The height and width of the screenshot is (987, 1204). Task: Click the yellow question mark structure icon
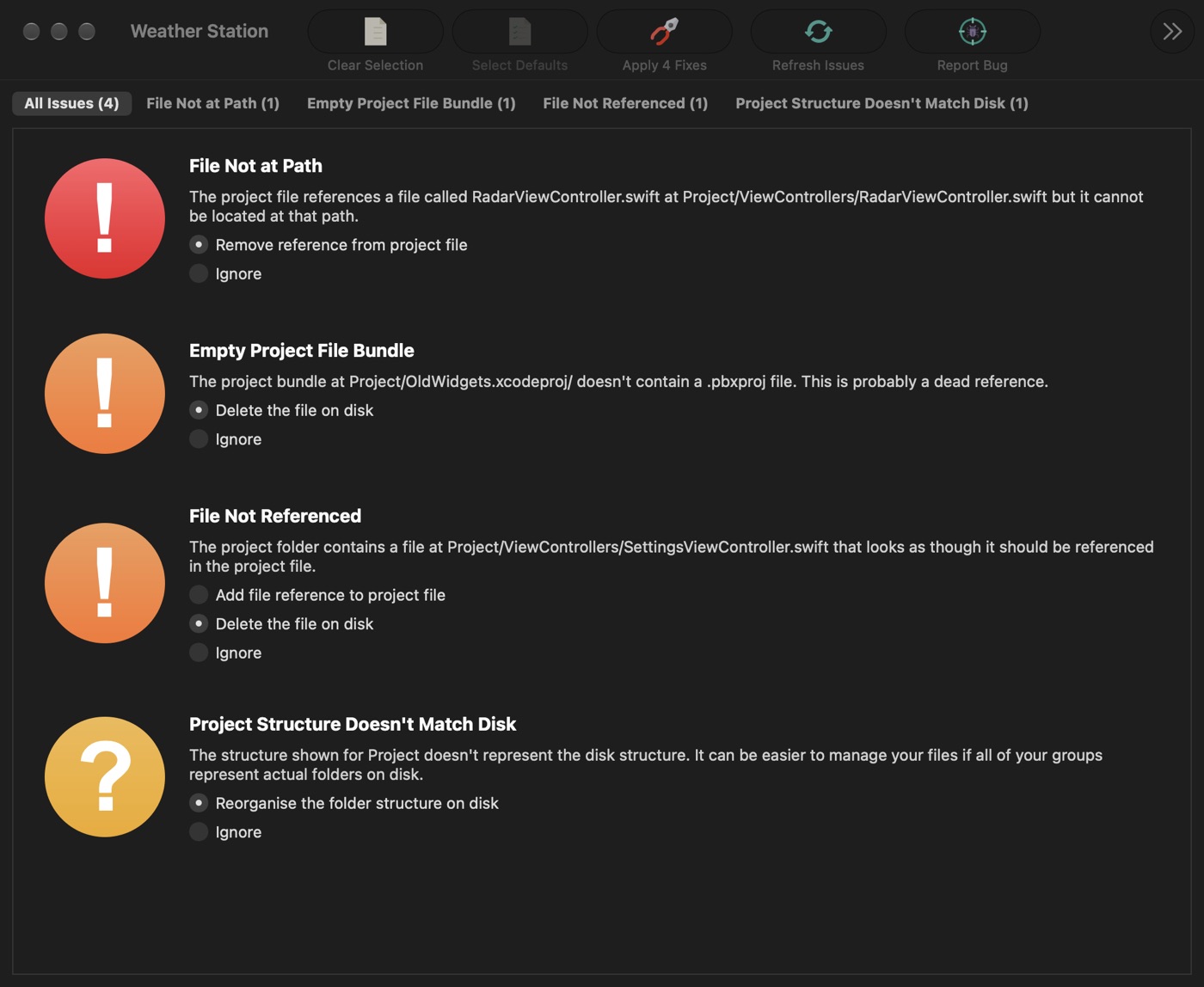(x=105, y=777)
